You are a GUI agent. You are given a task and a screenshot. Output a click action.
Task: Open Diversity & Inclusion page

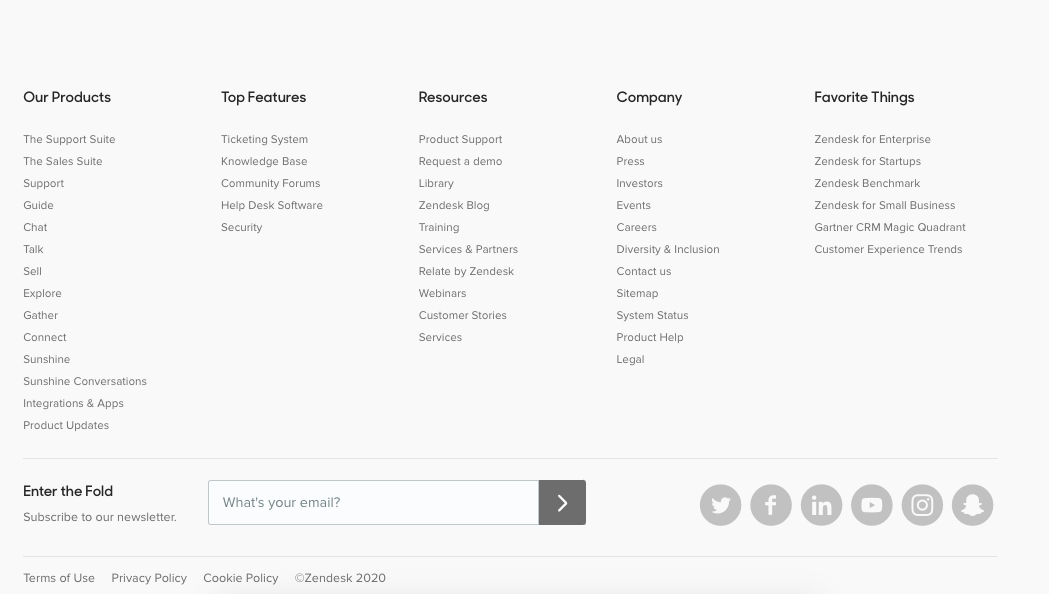667,249
